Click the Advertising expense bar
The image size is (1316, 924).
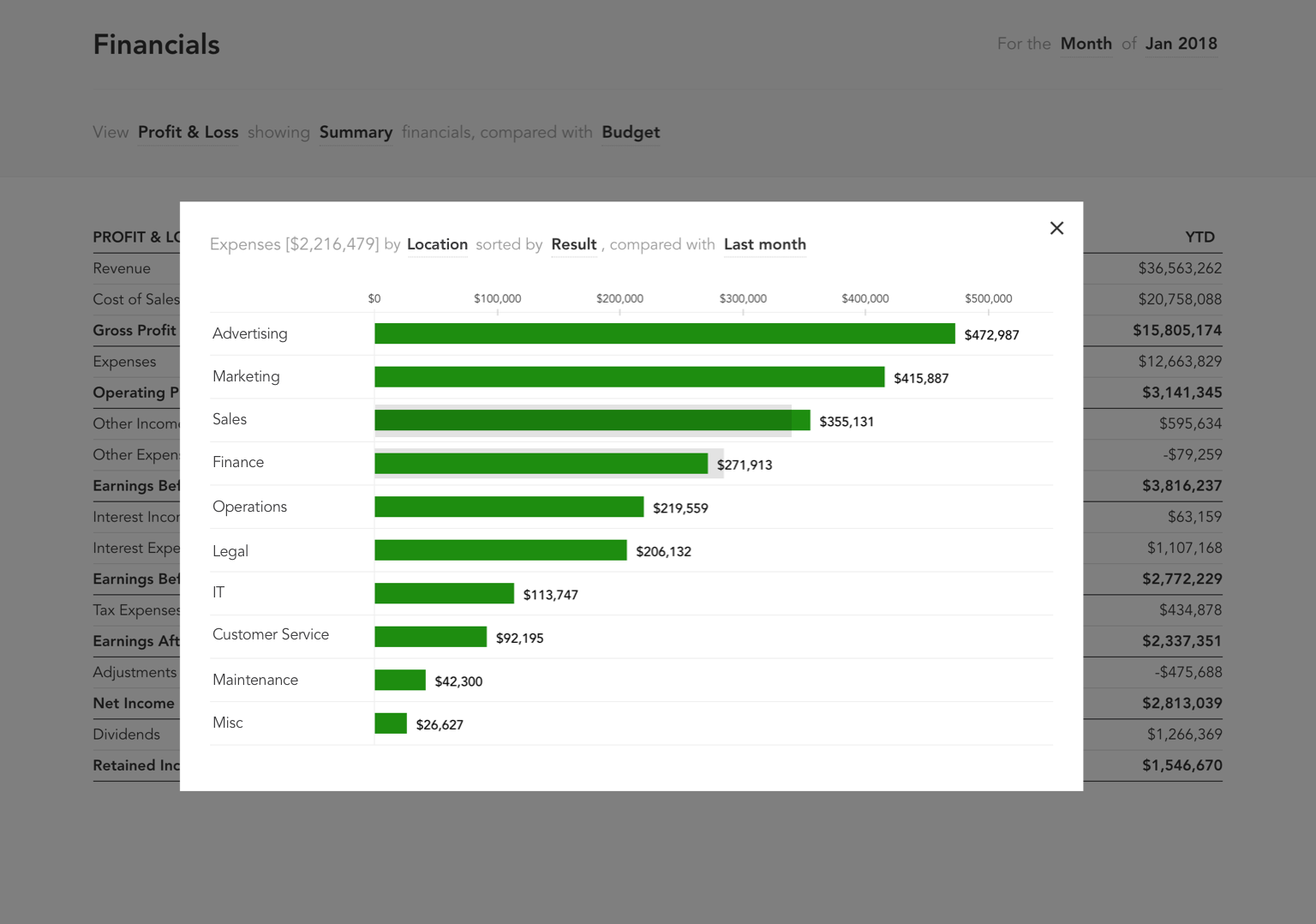point(664,333)
